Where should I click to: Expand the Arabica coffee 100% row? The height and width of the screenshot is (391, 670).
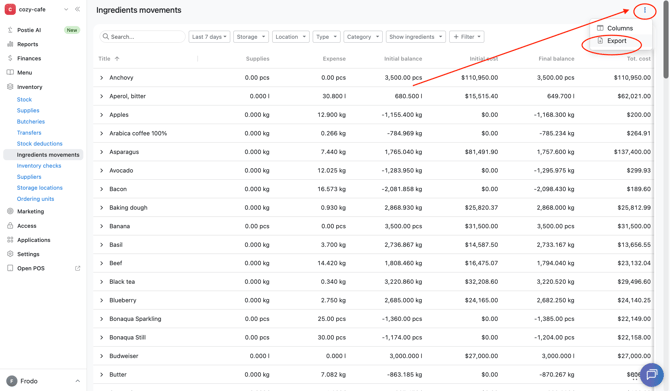[101, 133]
